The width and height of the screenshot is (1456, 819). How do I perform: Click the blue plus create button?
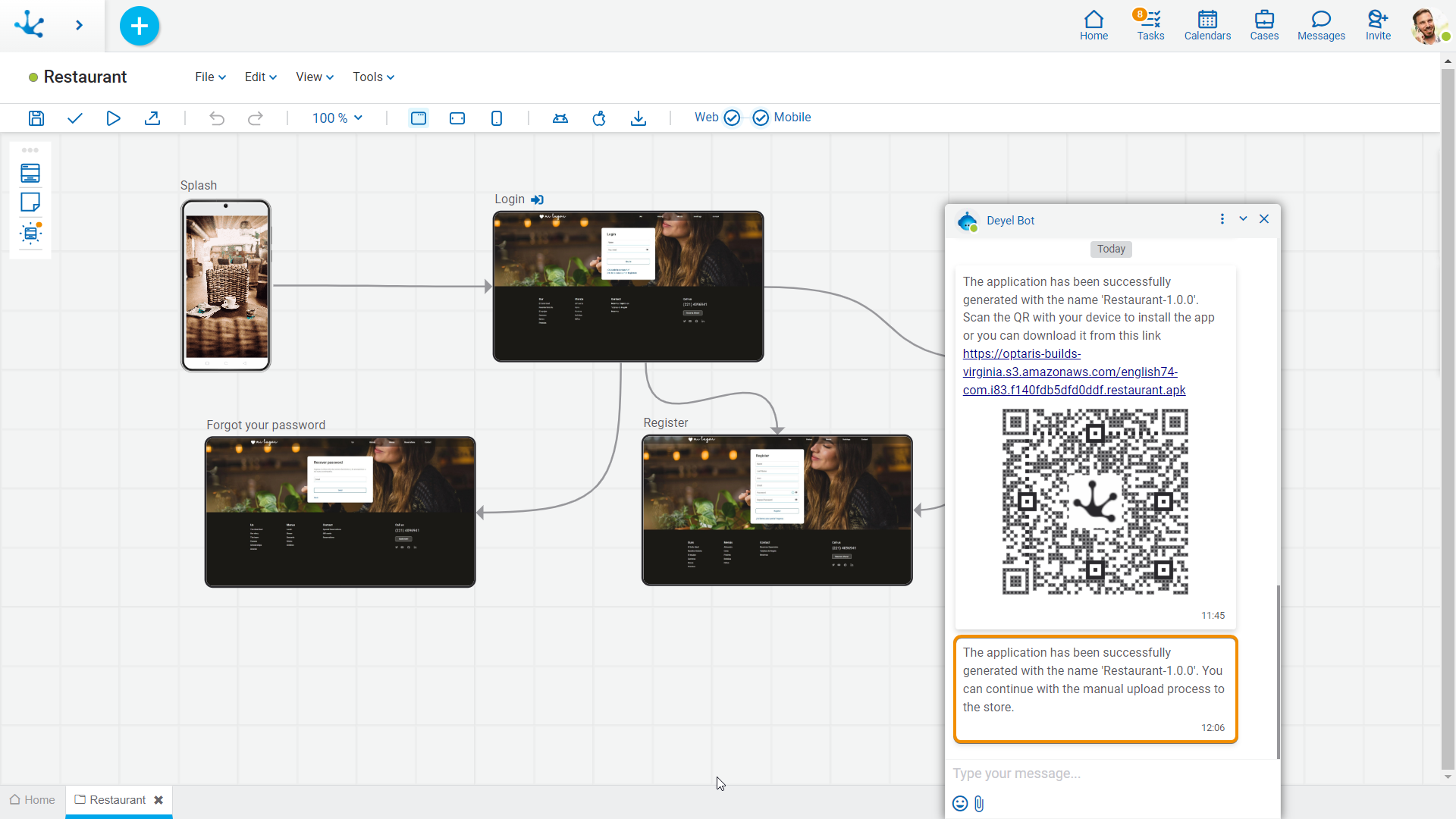point(140,26)
